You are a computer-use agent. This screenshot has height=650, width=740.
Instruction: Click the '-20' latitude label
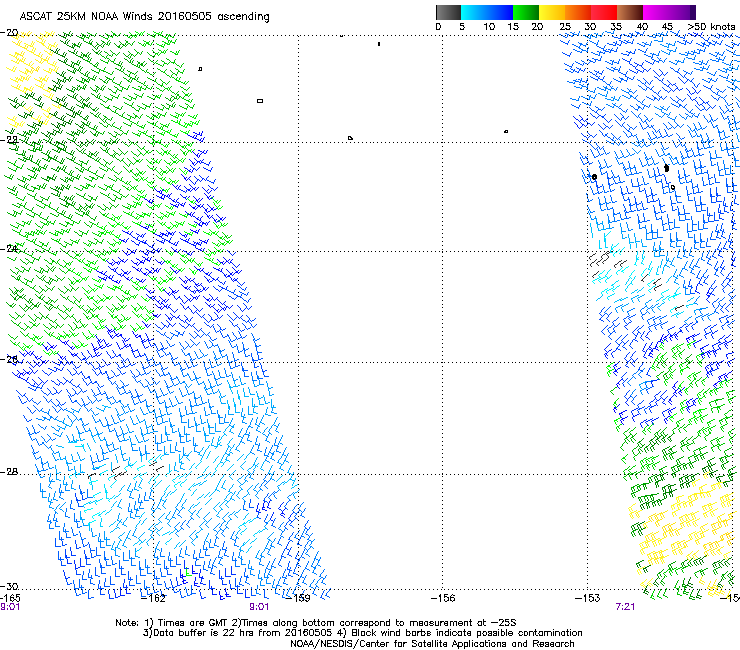pos(9,33)
